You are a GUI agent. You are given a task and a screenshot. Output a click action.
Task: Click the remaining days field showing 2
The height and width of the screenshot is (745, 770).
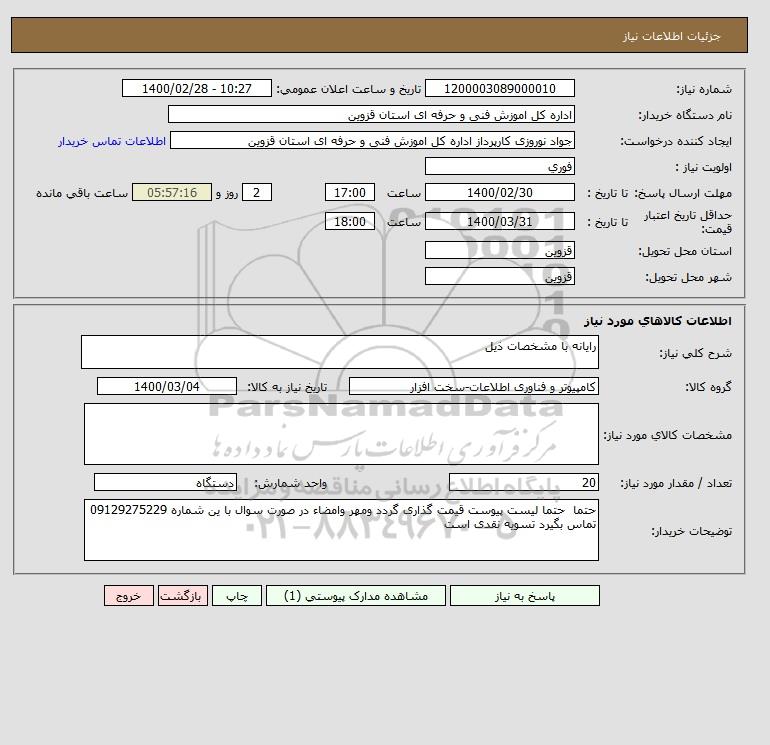click(x=256, y=193)
